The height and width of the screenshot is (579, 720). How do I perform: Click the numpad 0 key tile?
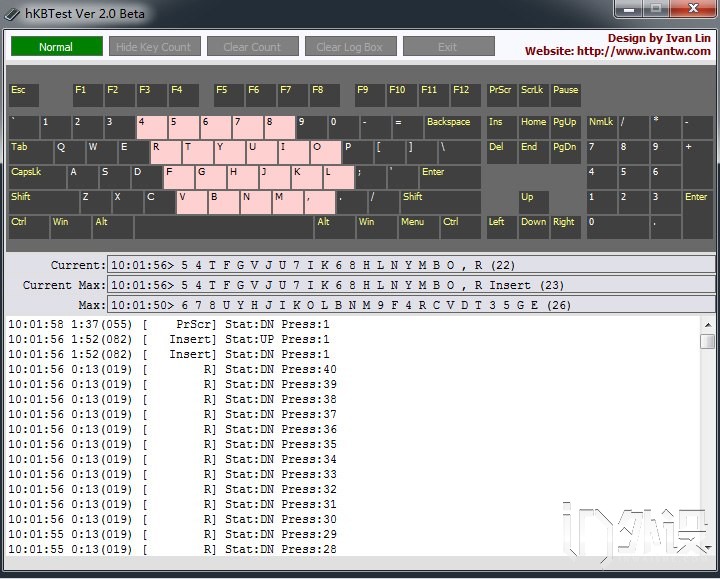coord(618,227)
